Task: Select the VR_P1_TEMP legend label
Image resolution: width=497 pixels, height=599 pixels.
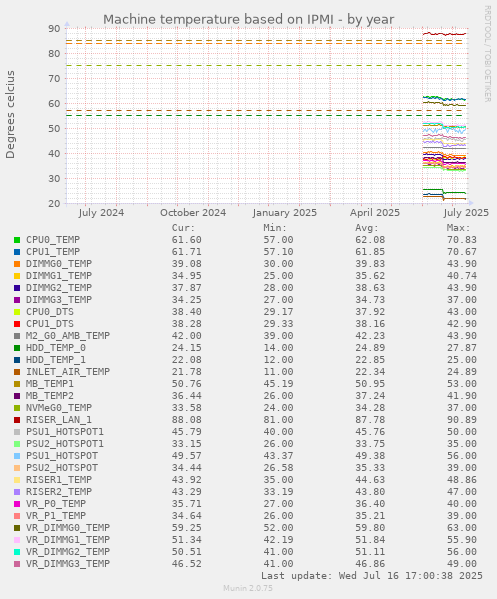Action: tap(56, 516)
